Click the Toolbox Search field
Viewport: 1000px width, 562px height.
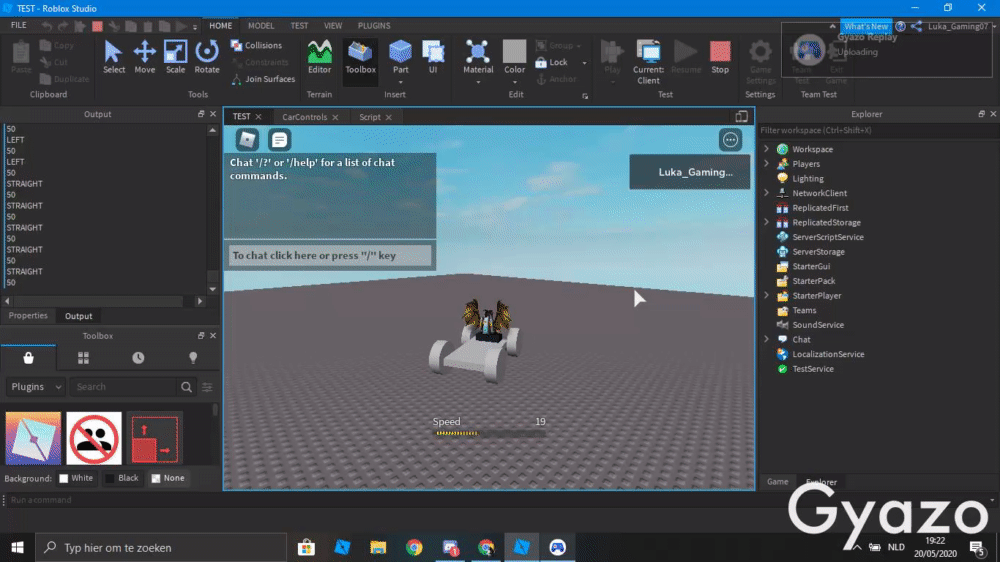click(x=123, y=387)
